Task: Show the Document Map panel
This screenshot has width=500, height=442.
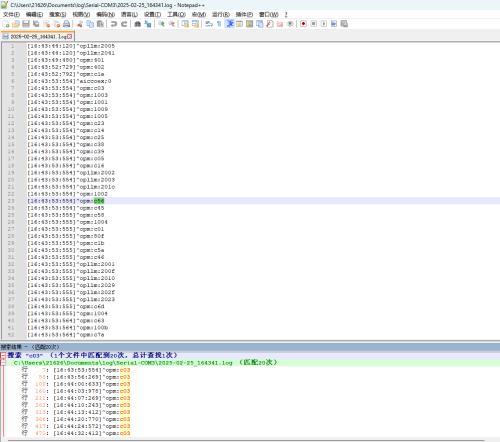Action: pyautogui.click(x=249, y=24)
